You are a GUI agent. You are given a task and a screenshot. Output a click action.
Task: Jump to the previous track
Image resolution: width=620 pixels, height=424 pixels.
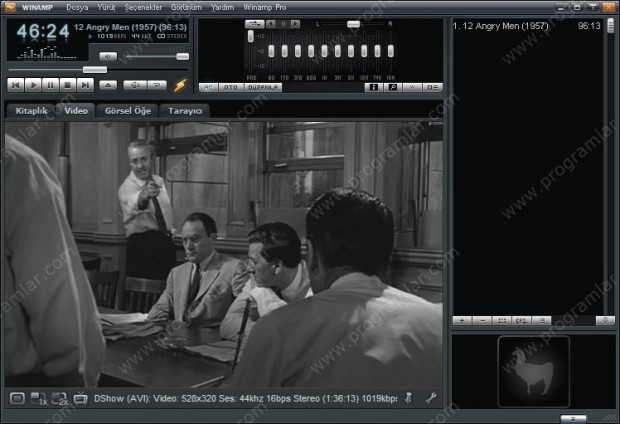16,85
